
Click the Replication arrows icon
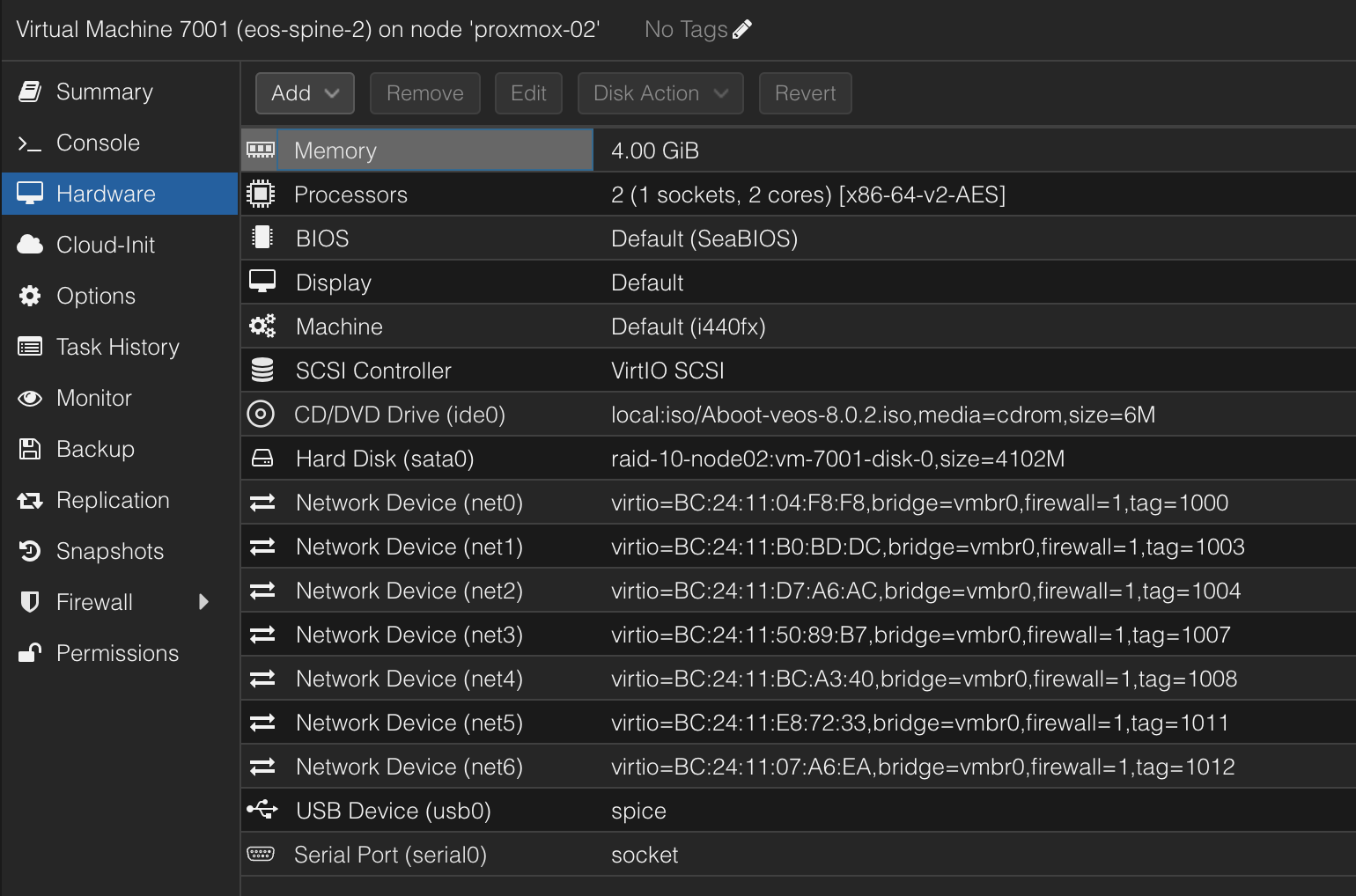(30, 500)
